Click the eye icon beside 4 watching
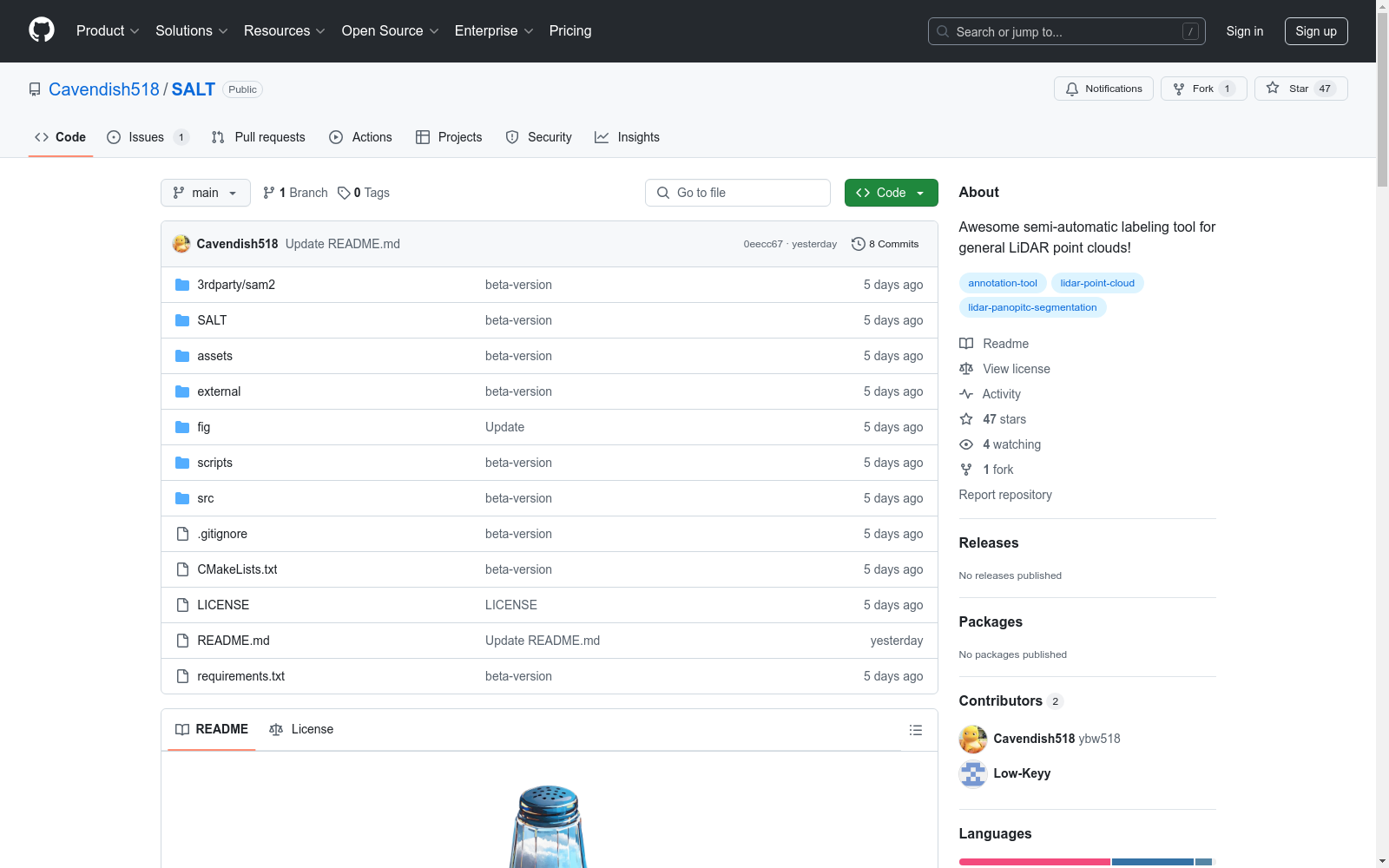Screen dimensions: 1389x868 click(966, 444)
